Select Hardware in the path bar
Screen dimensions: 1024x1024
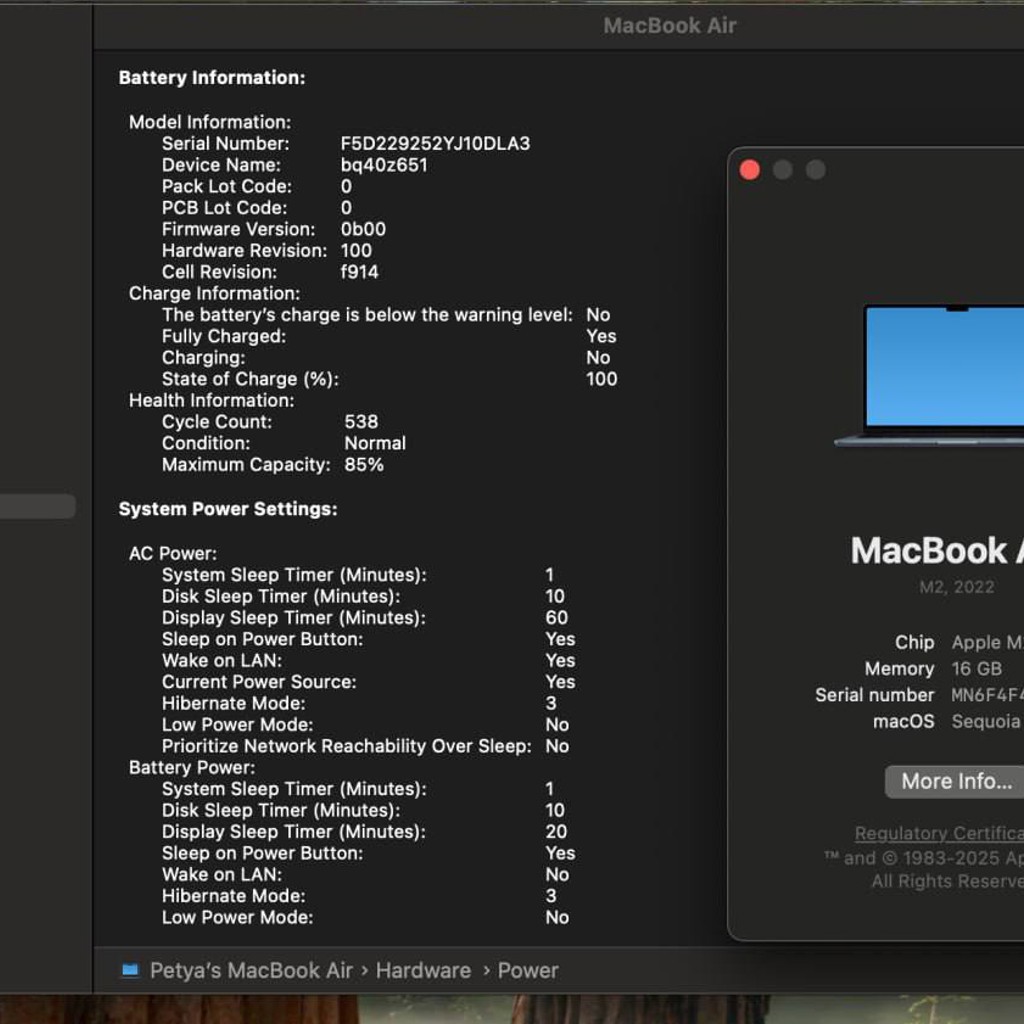coord(423,970)
